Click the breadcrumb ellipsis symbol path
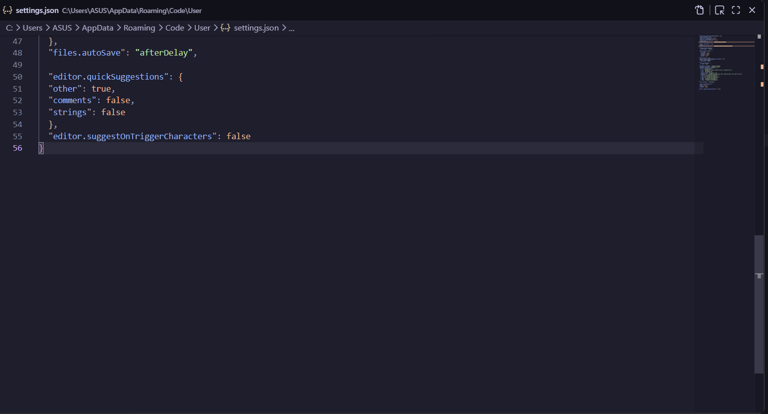The image size is (768, 414). pyautogui.click(x=291, y=28)
